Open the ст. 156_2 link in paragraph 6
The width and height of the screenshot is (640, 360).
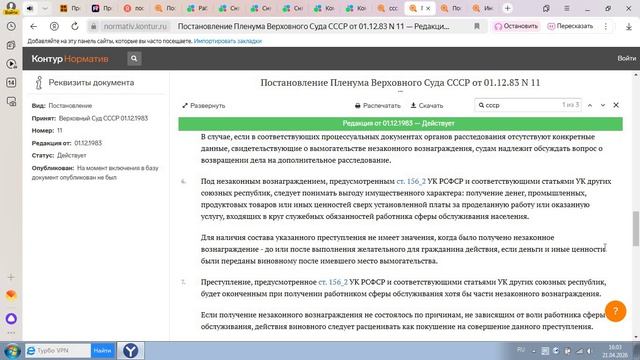(x=411, y=181)
